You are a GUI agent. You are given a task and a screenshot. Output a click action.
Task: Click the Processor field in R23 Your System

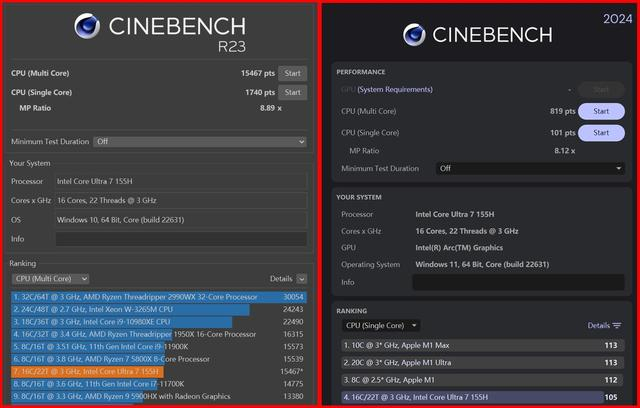(181, 181)
